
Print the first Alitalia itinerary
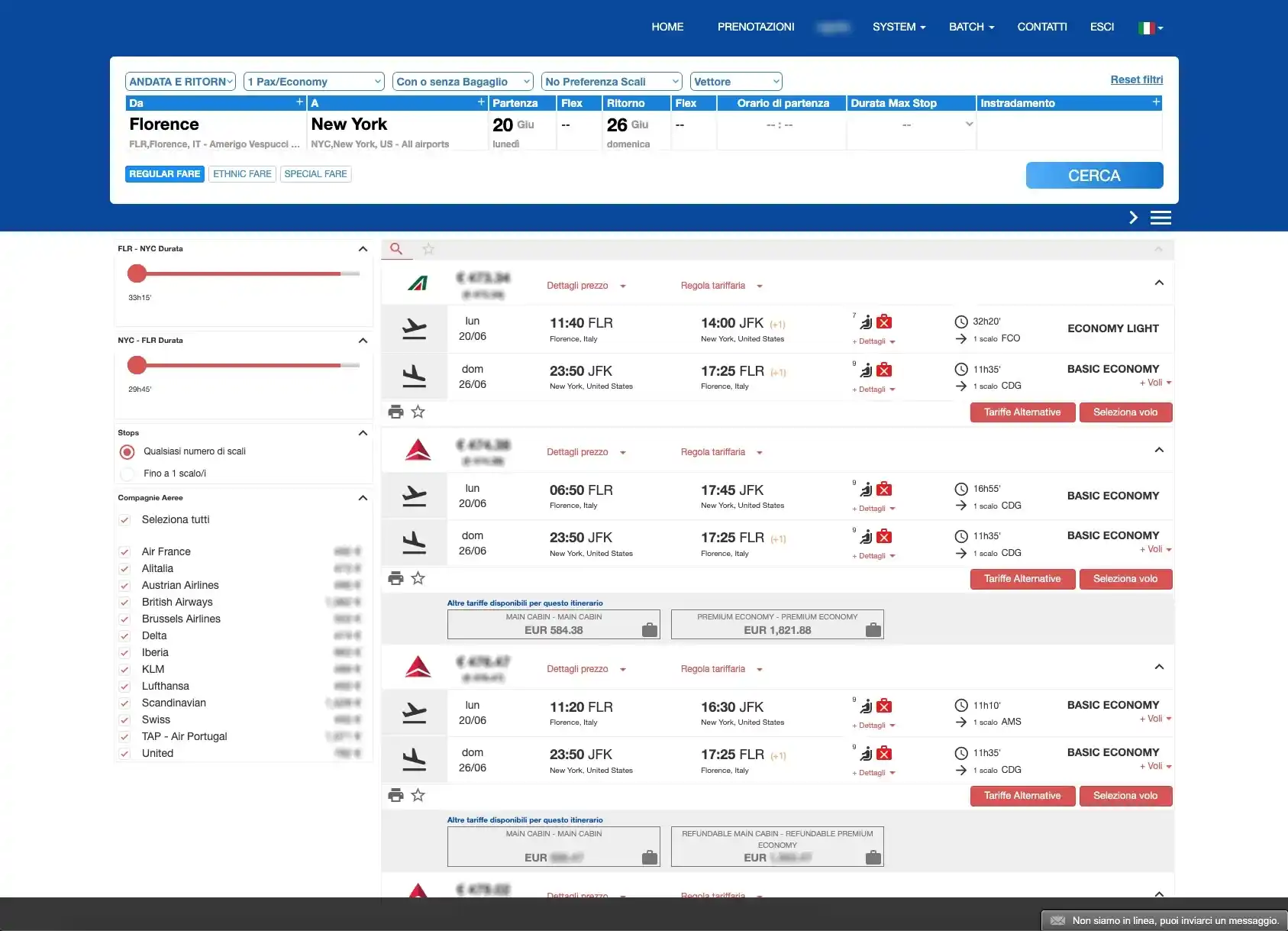395,412
